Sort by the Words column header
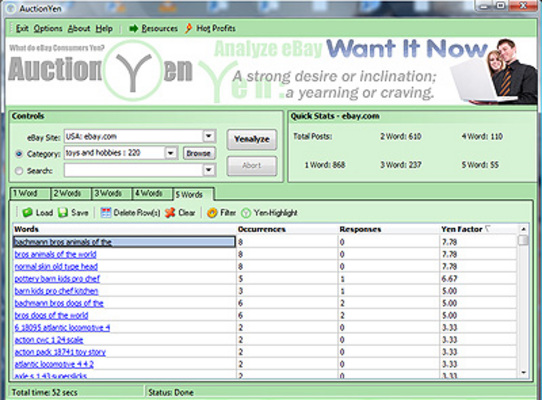 coord(124,229)
